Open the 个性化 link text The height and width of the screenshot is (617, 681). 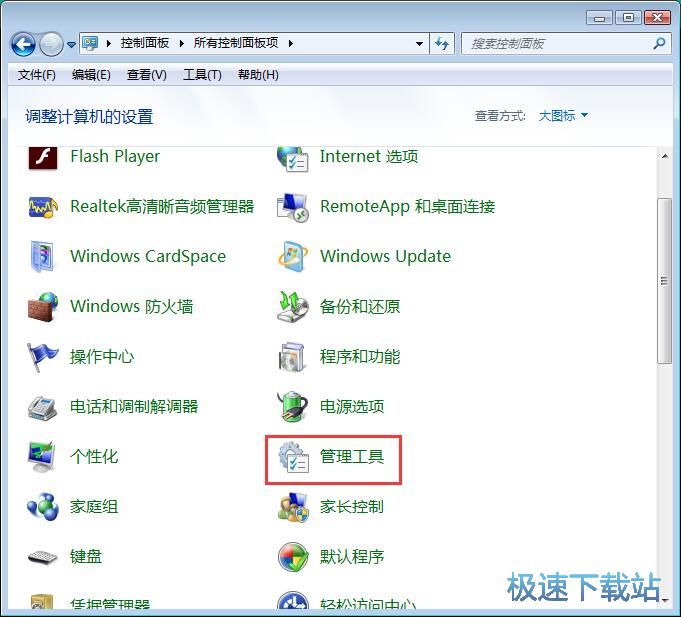(x=94, y=457)
